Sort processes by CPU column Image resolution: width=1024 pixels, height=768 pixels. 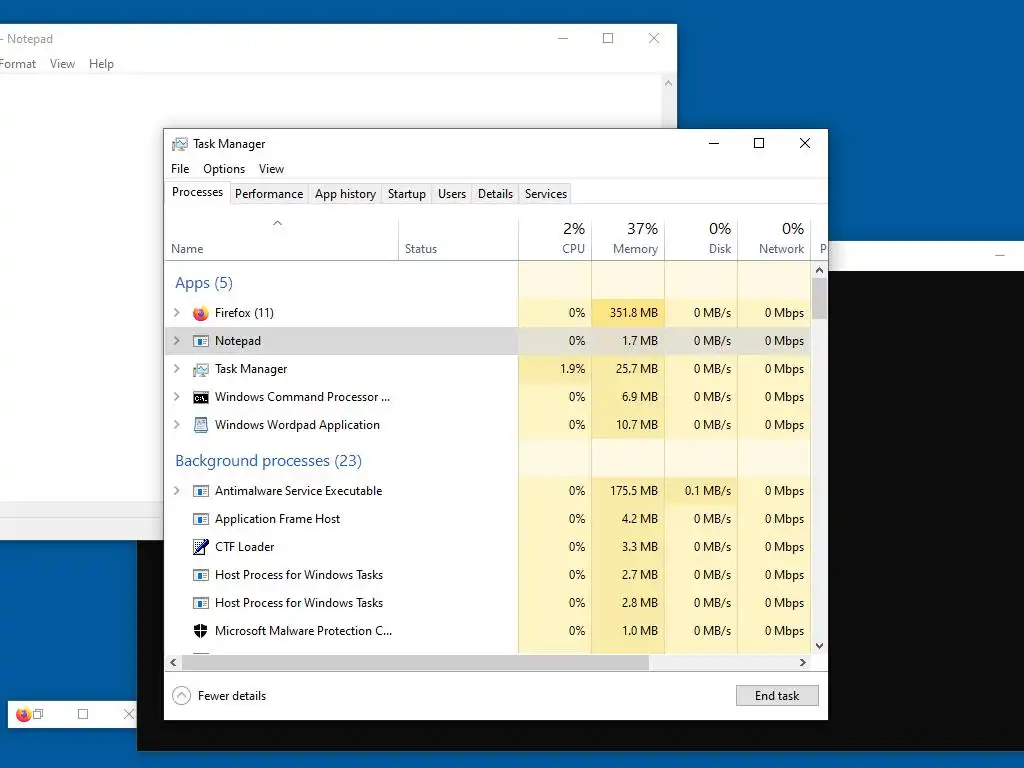click(x=555, y=240)
